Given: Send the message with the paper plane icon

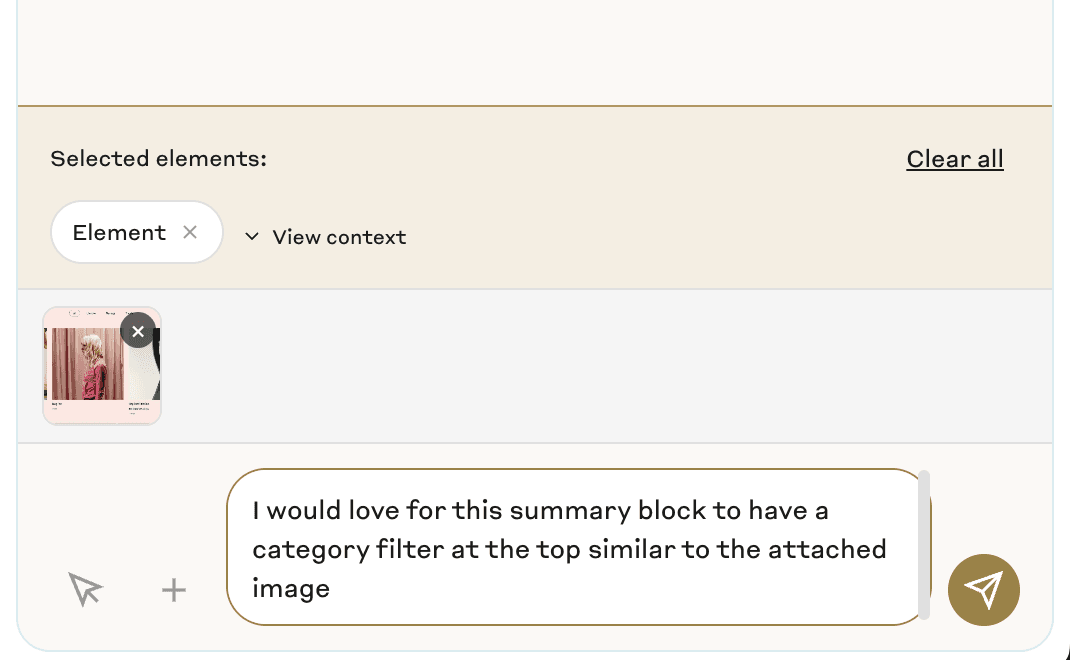Looking at the screenshot, I should (x=983, y=590).
